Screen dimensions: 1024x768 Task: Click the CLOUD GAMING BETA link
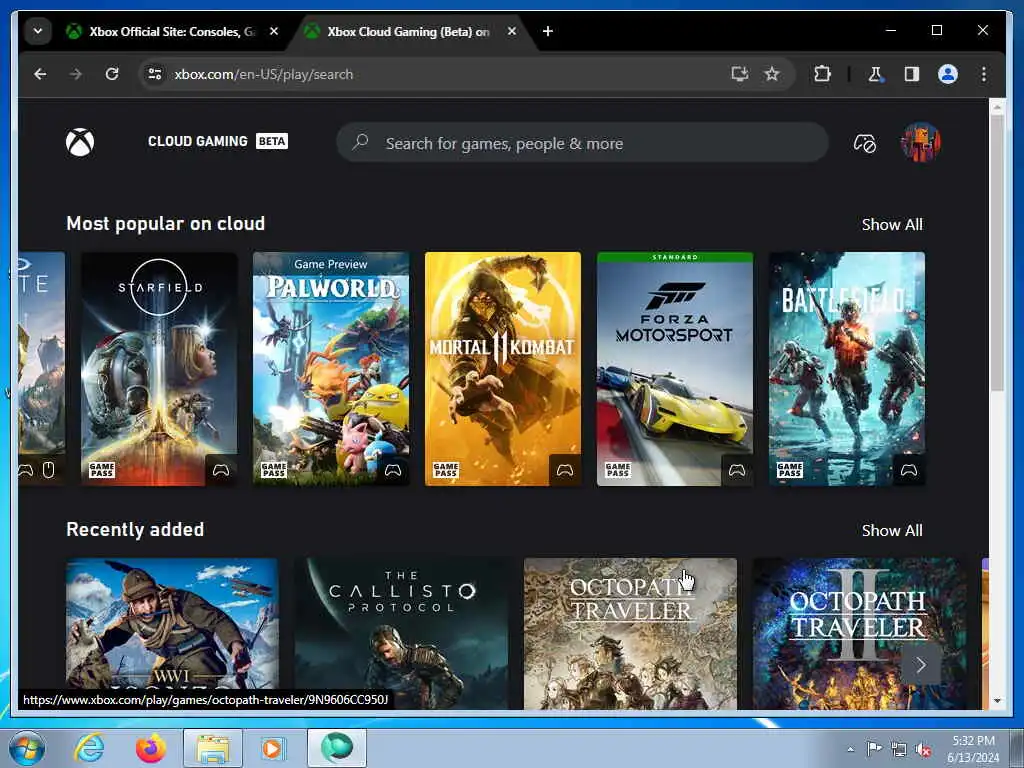(x=217, y=141)
